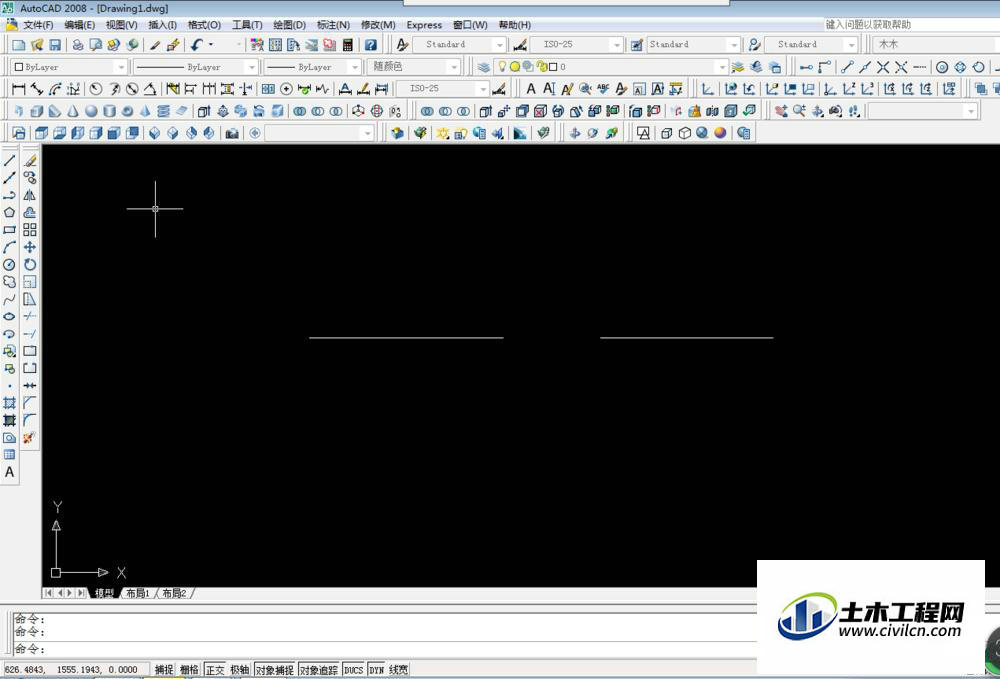
Task: Toggle 栅格 grid display in status bar
Action: [x=189, y=669]
